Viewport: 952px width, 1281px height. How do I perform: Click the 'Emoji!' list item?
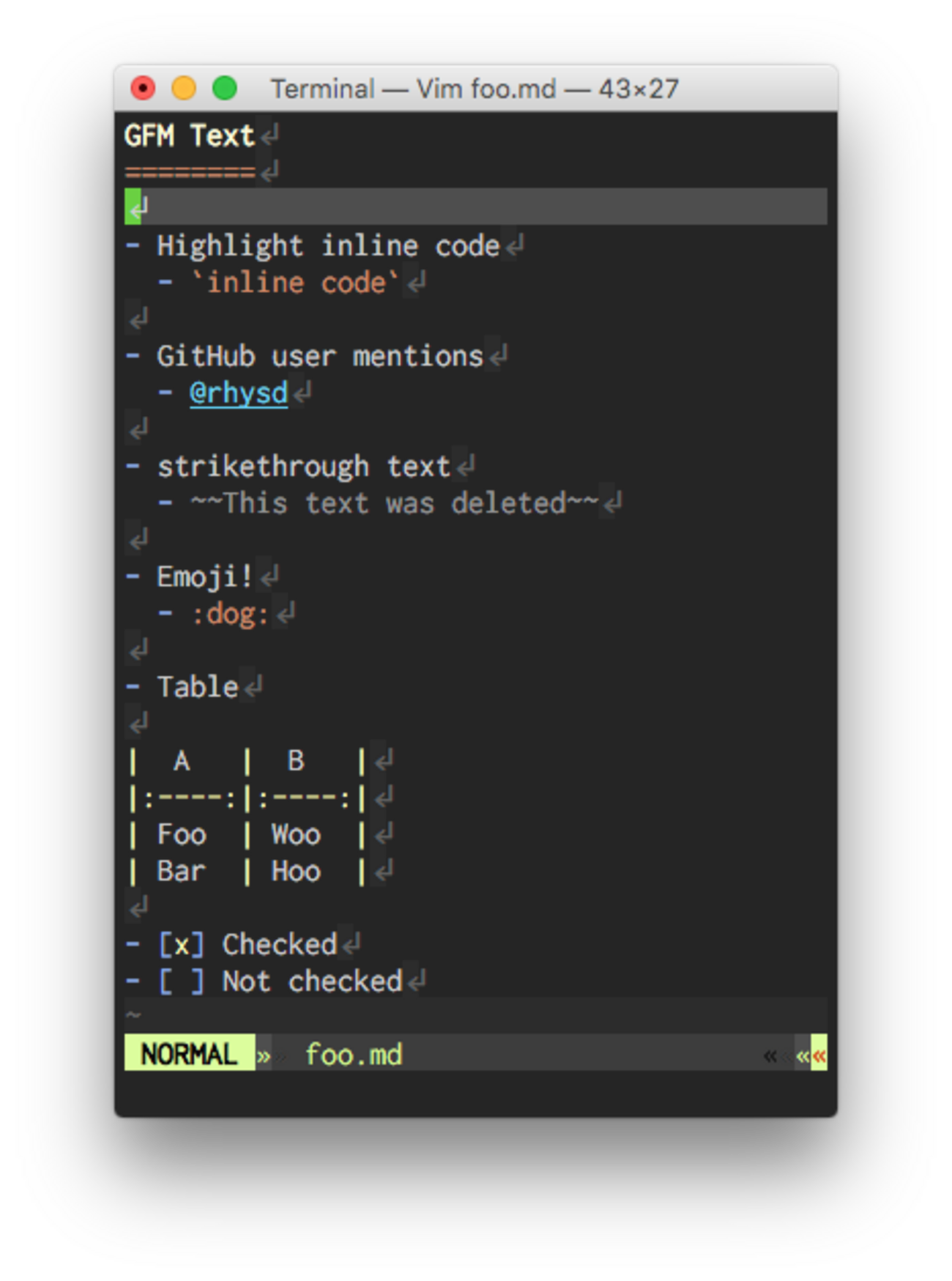coord(205,577)
